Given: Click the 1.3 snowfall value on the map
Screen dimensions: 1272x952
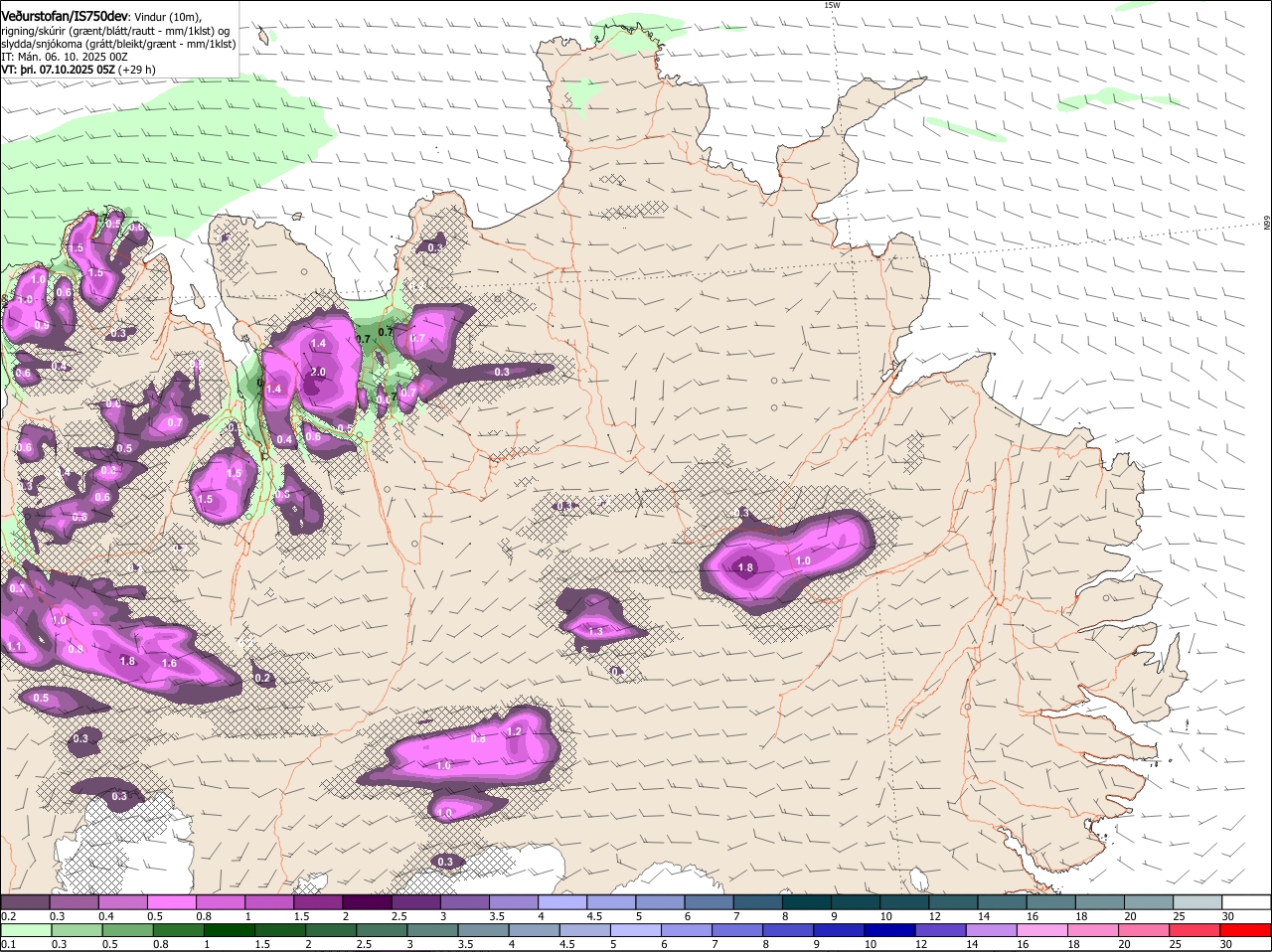Looking at the screenshot, I should pos(596,631).
